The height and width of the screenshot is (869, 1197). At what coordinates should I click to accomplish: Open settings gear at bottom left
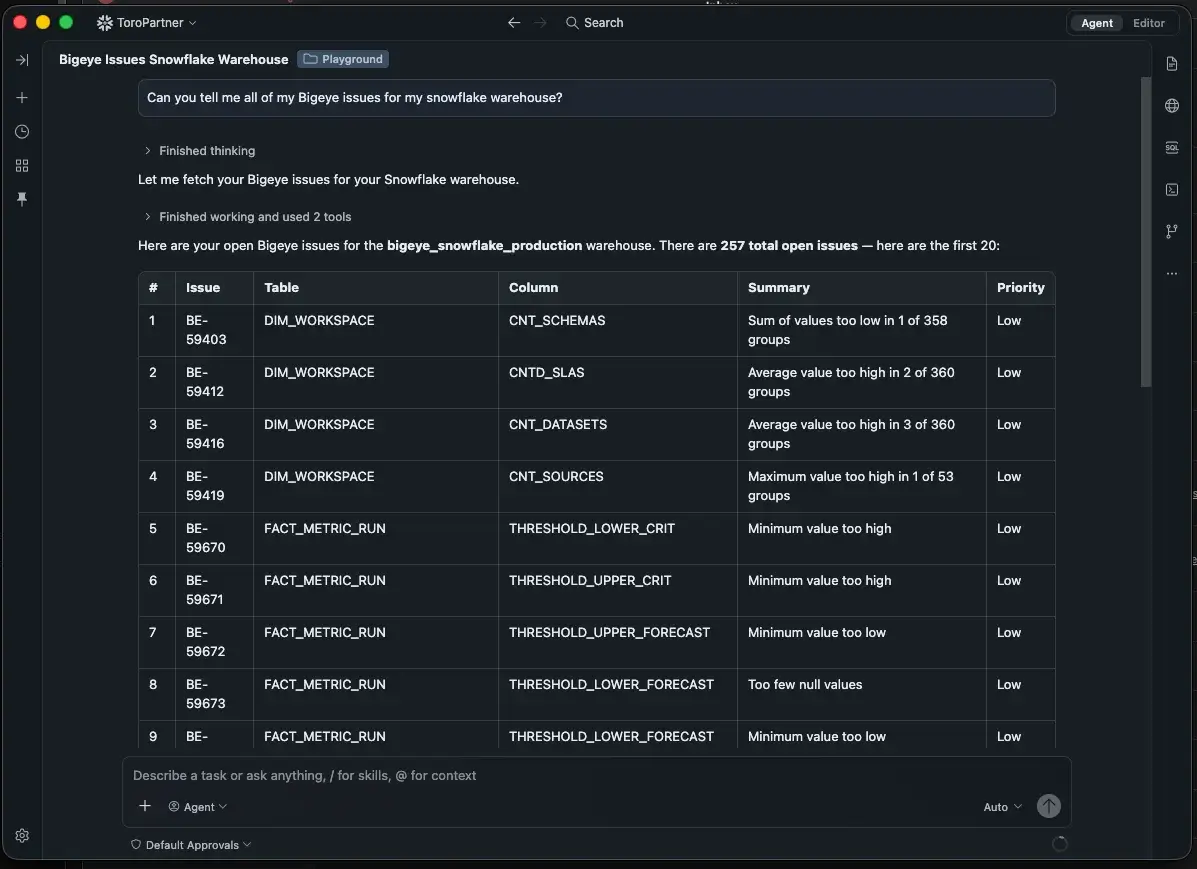tap(22, 835)
